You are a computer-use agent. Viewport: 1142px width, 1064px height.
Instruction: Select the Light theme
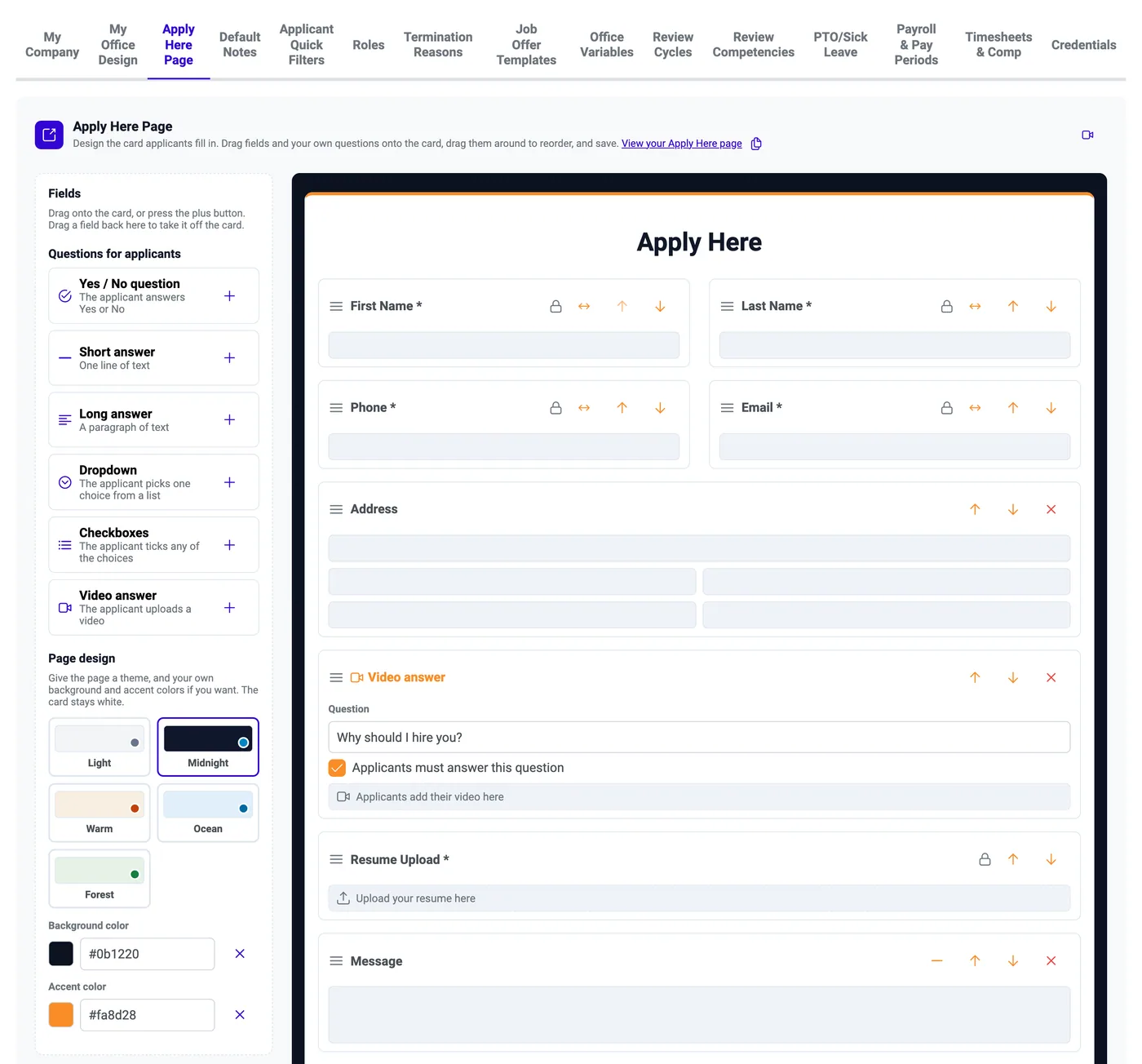tap(100, 747)
